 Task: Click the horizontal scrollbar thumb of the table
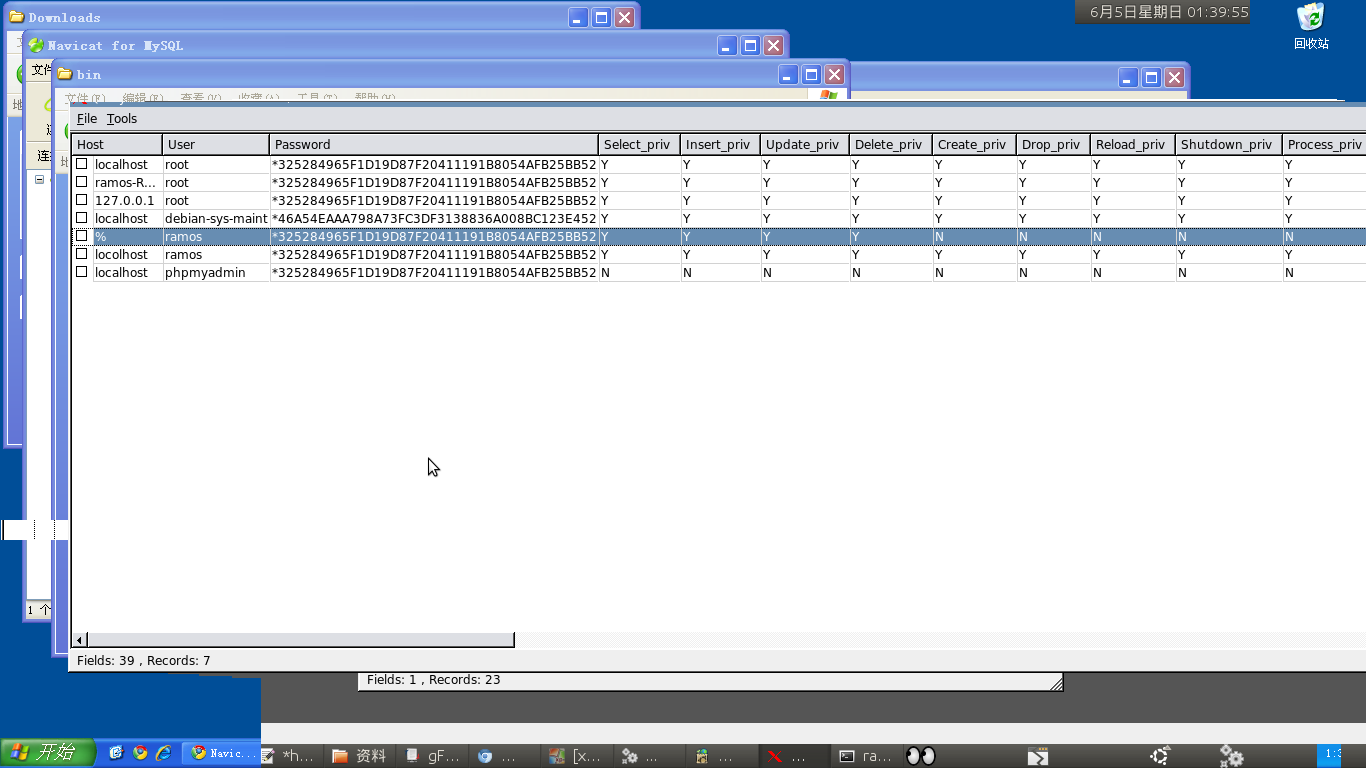pos(301,640)
